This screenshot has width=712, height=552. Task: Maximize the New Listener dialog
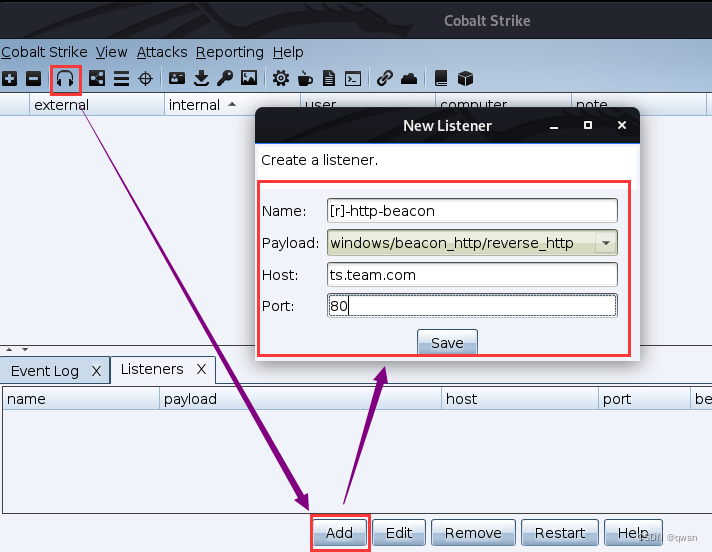click(x=588, y=125)
